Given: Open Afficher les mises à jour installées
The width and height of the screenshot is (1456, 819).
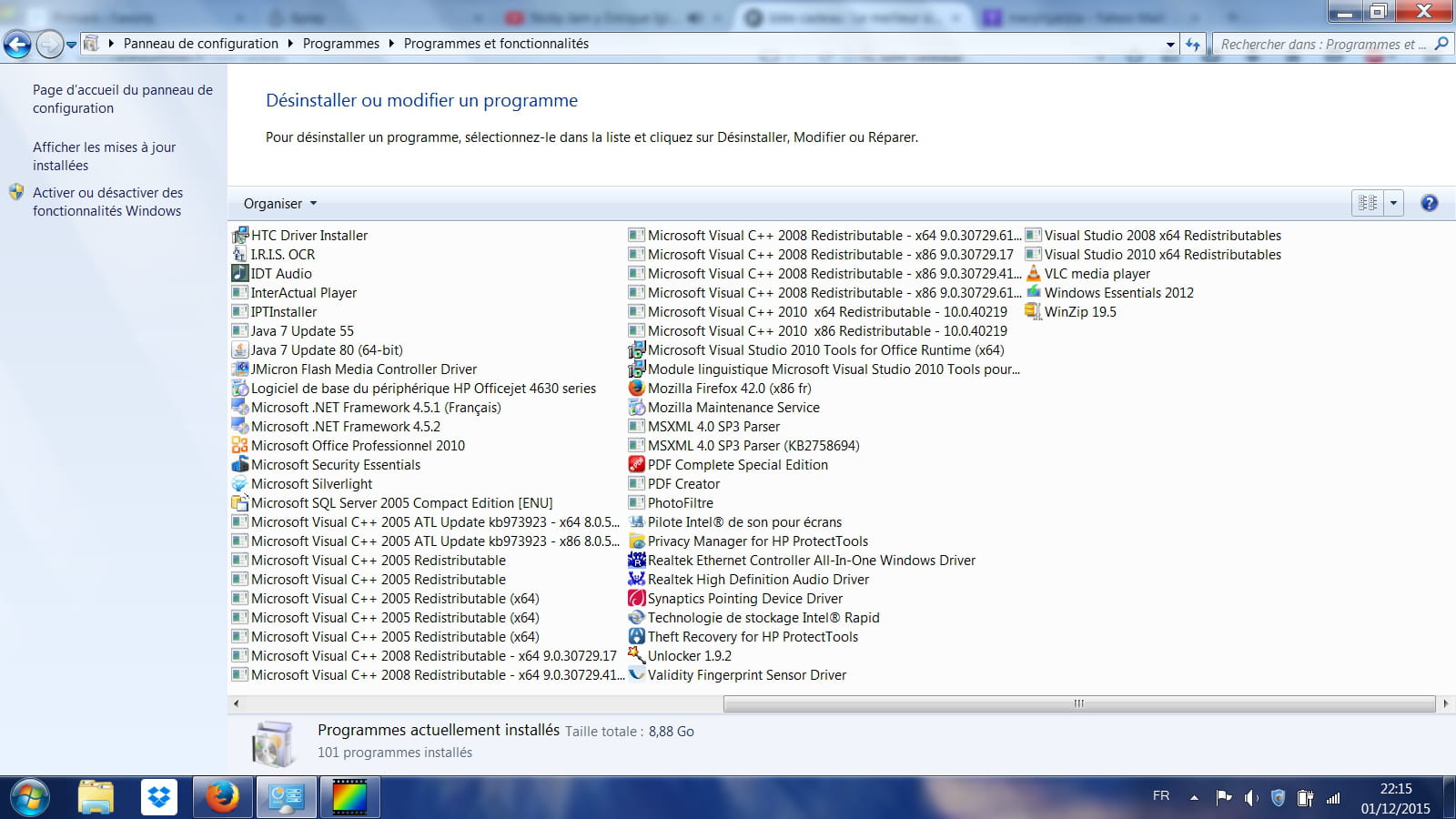Looking at the screenshot, I should pos(105,157).
